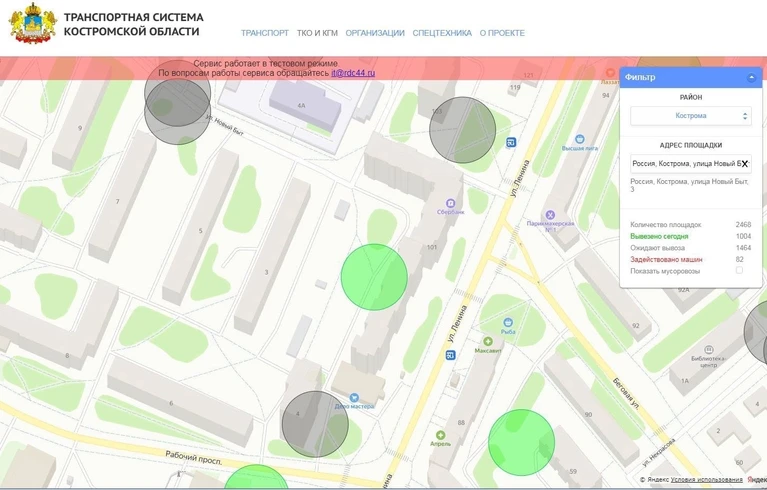
Task: Click the bus stop icon on ул. Ленина near Максавит
Action: pyautogui.click(x=451, y=355)
